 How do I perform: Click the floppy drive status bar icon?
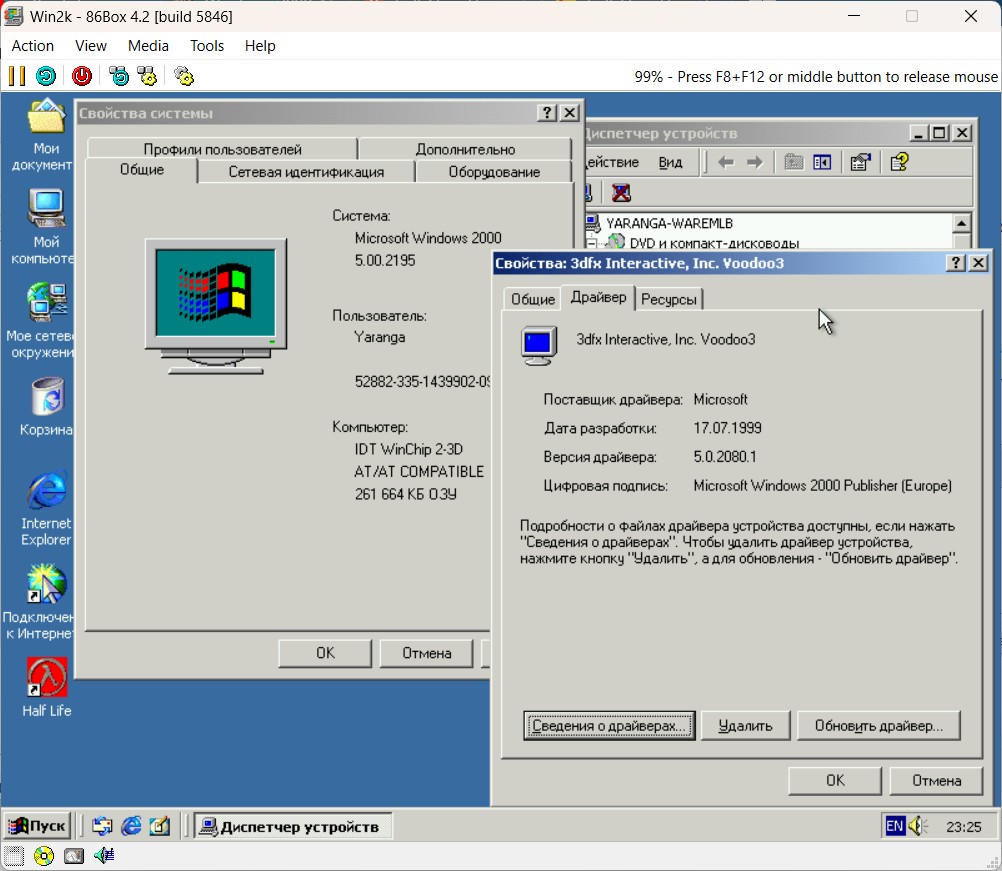13,855
